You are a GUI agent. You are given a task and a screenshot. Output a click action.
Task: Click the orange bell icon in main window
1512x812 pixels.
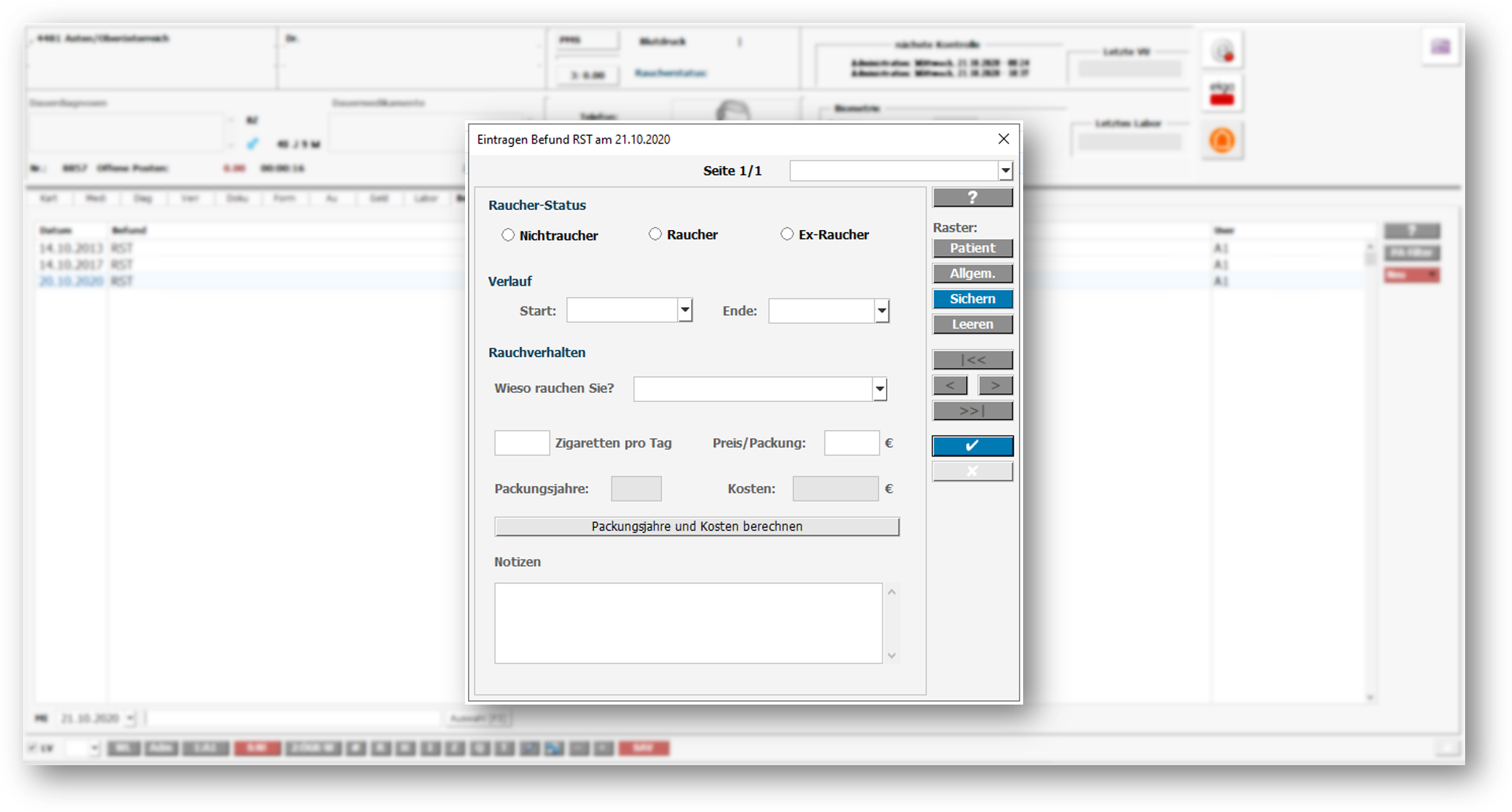coord(1222,140)
